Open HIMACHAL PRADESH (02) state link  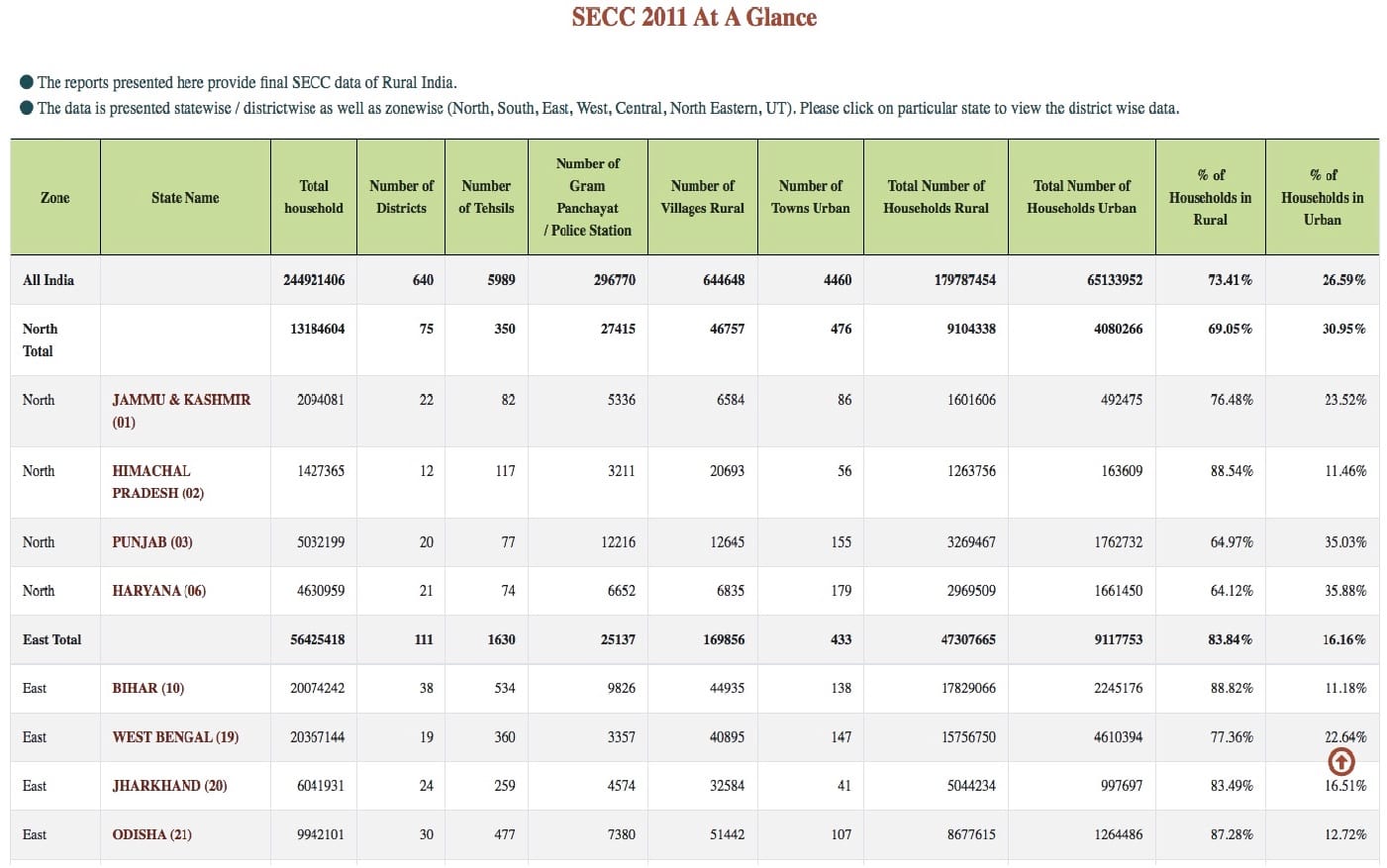tap(158, 482)
